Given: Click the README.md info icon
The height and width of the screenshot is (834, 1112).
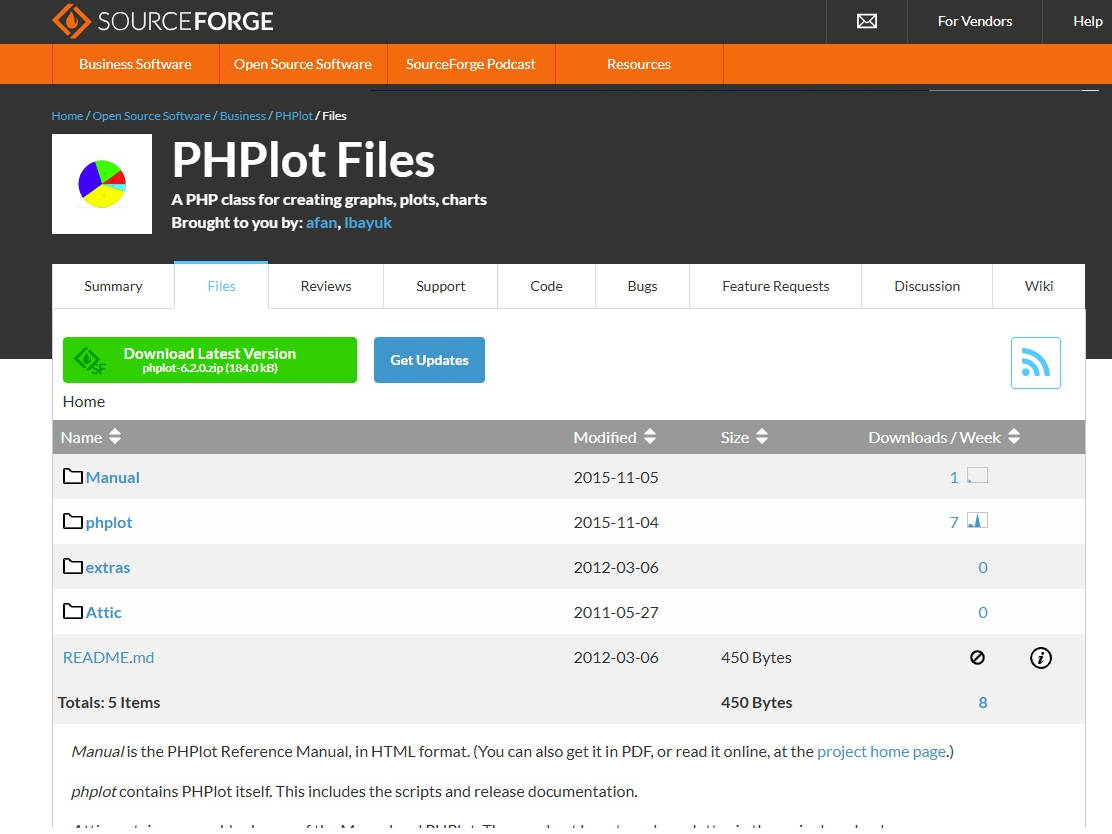Looking at the screenshot, I should (1040, 657).
